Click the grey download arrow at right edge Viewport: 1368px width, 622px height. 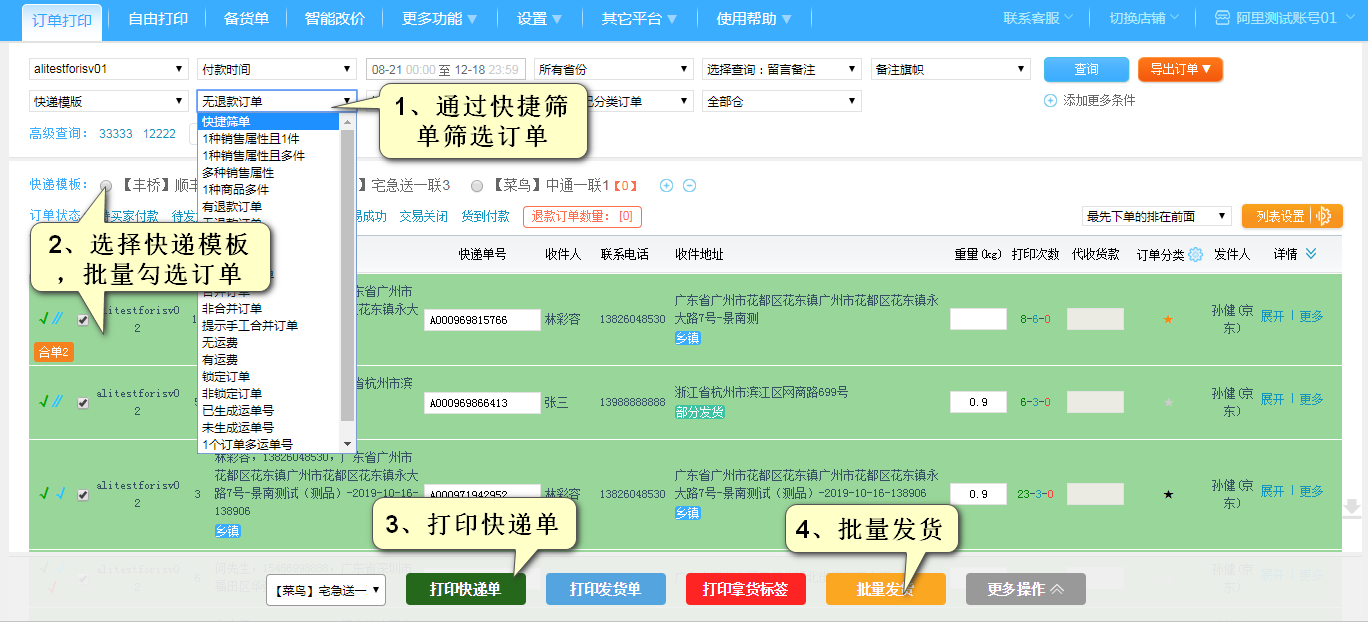[x=1351, y=508]
